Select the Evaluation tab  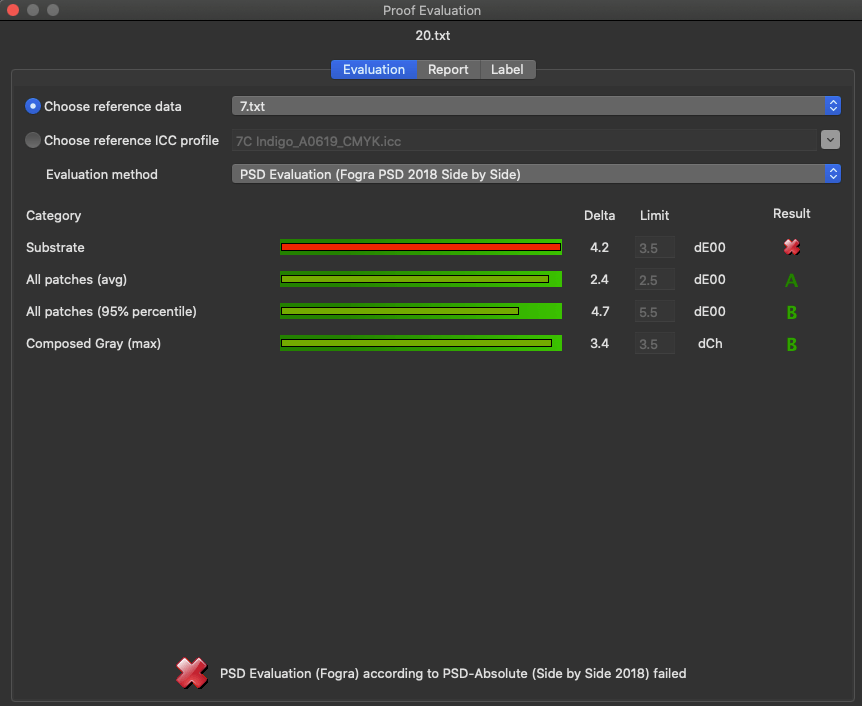point(374,69)
